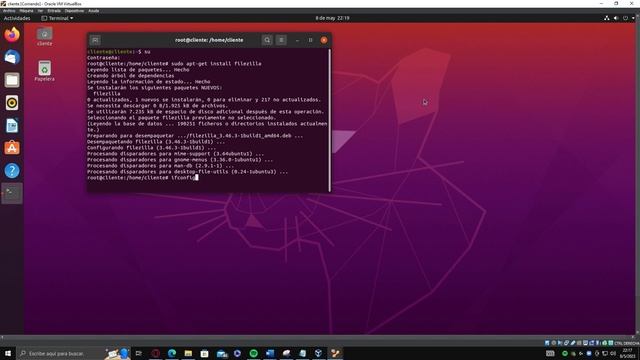Launch LibreOffice Writer from the dock
640x360 pixels.
coord(12,125)
